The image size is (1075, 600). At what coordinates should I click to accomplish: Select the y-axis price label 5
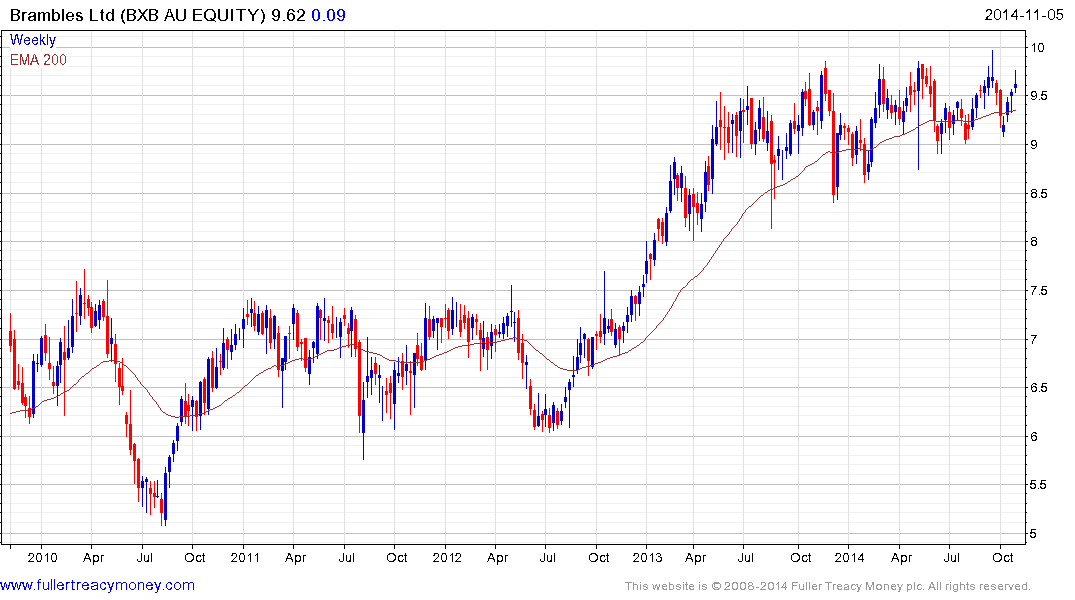[x=1034, y=533]
